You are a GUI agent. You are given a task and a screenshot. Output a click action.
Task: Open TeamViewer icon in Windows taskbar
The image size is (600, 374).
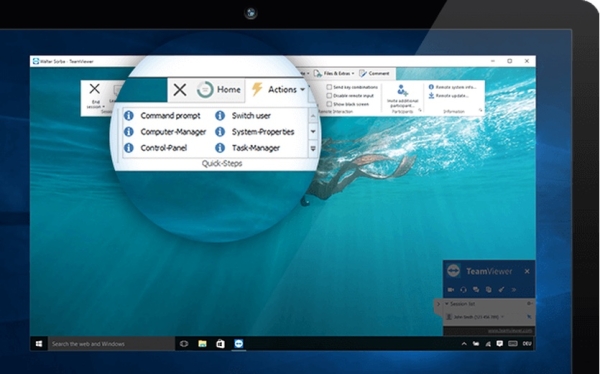pyautogui.click(x=239, y=344)
